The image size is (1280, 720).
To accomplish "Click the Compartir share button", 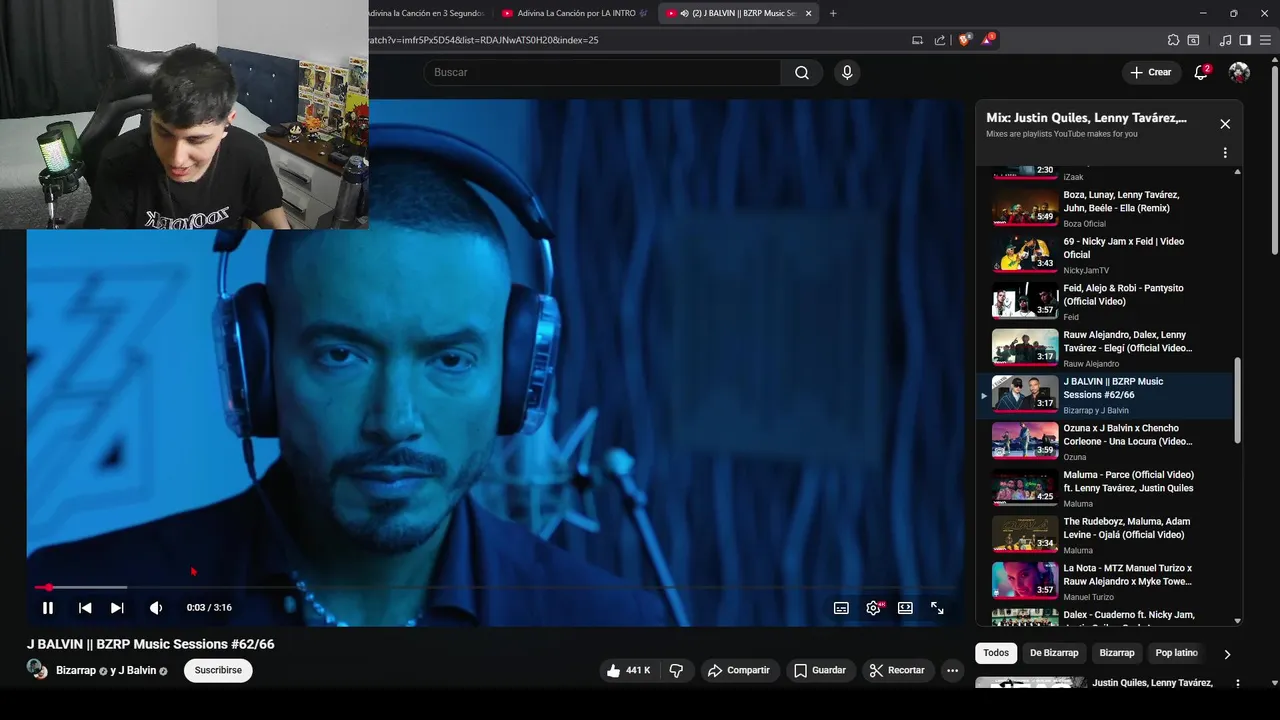I will tap(739, 670).
